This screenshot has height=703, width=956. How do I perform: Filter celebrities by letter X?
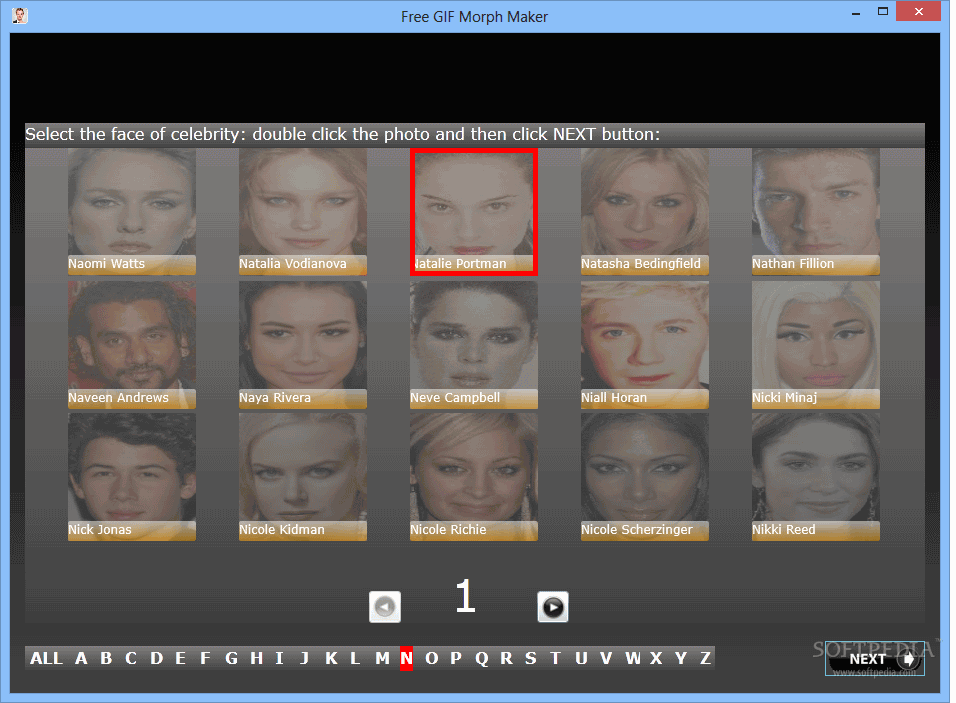[x=656, y=658]
